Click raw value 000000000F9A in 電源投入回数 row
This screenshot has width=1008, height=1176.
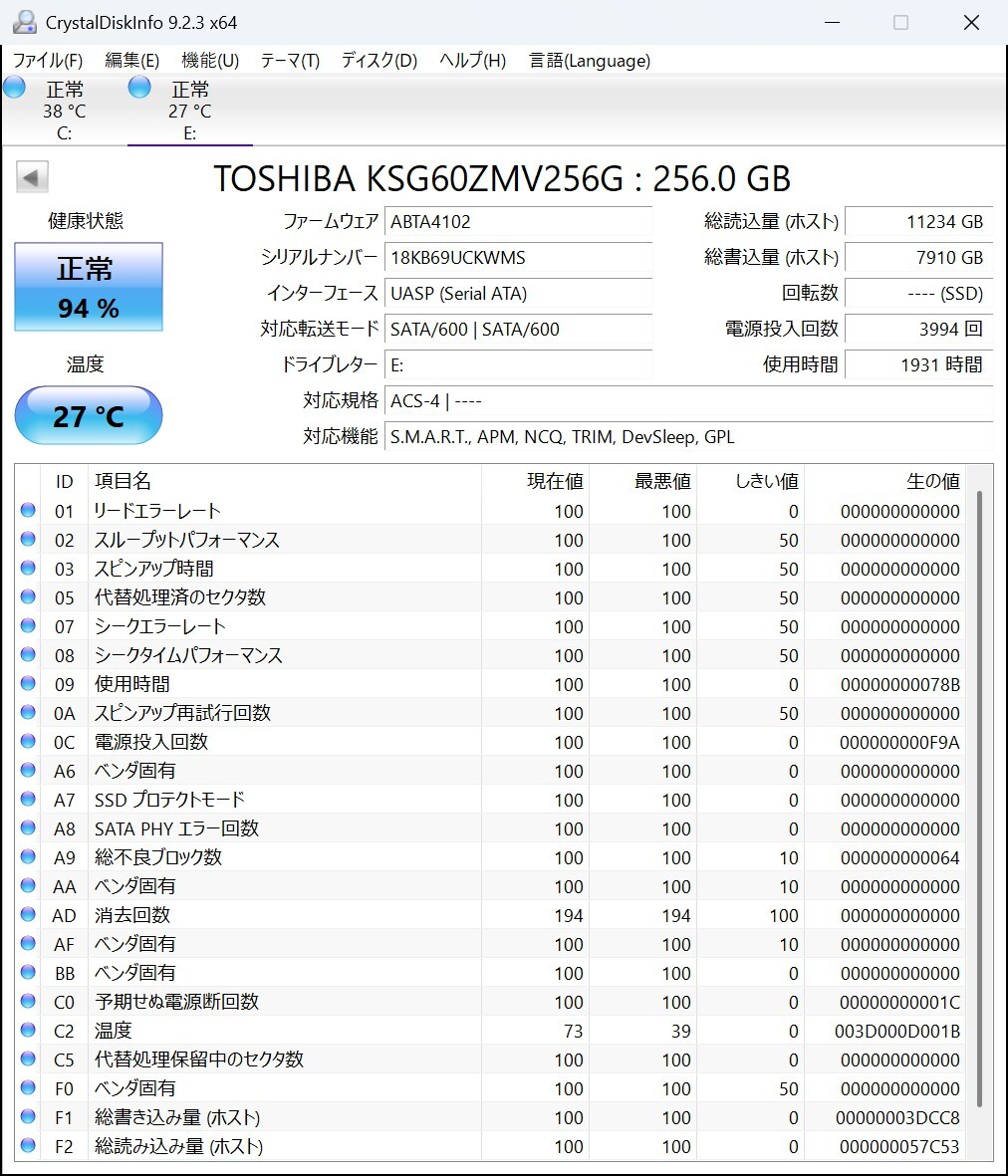coord(899,743)
